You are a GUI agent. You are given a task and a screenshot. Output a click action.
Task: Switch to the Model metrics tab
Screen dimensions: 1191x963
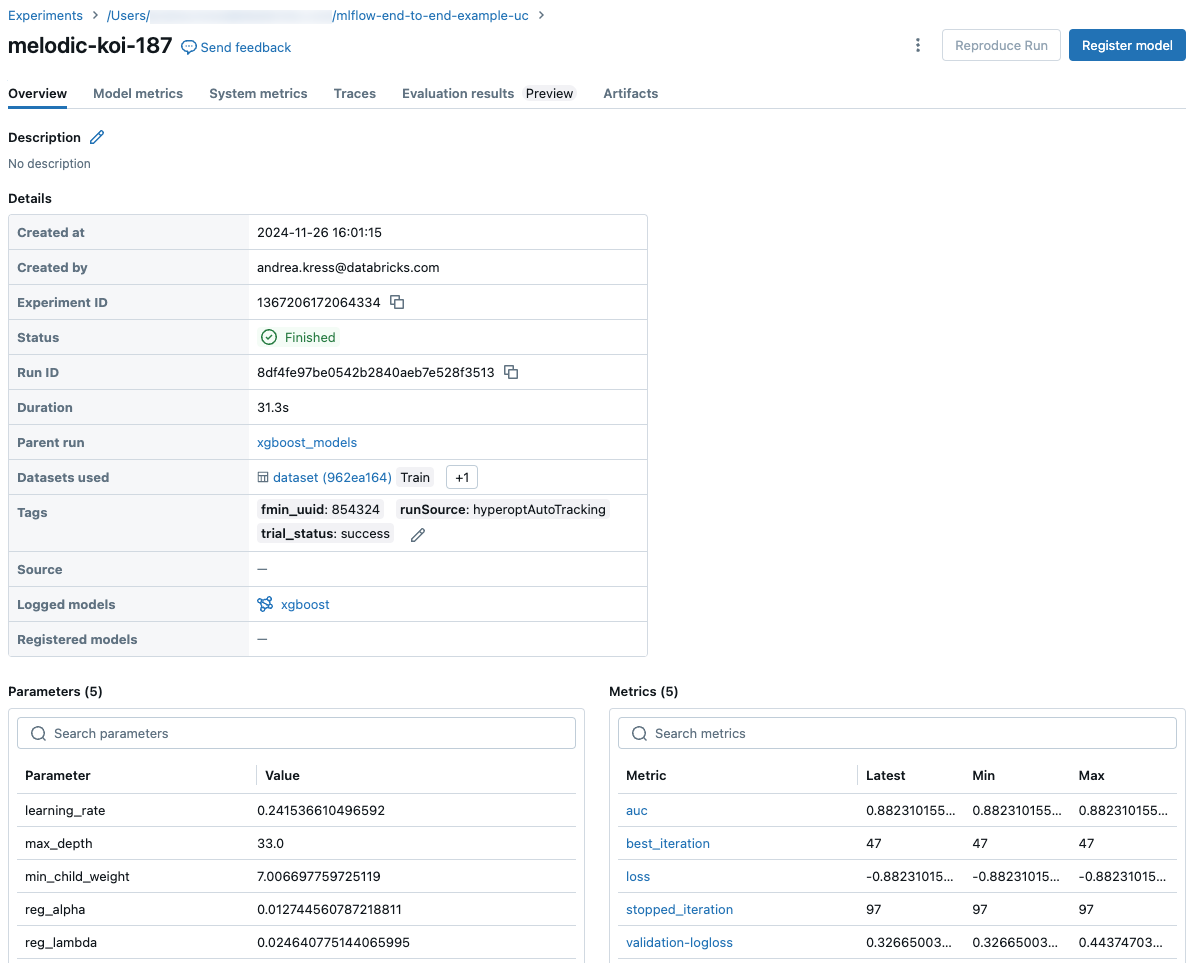138,93
